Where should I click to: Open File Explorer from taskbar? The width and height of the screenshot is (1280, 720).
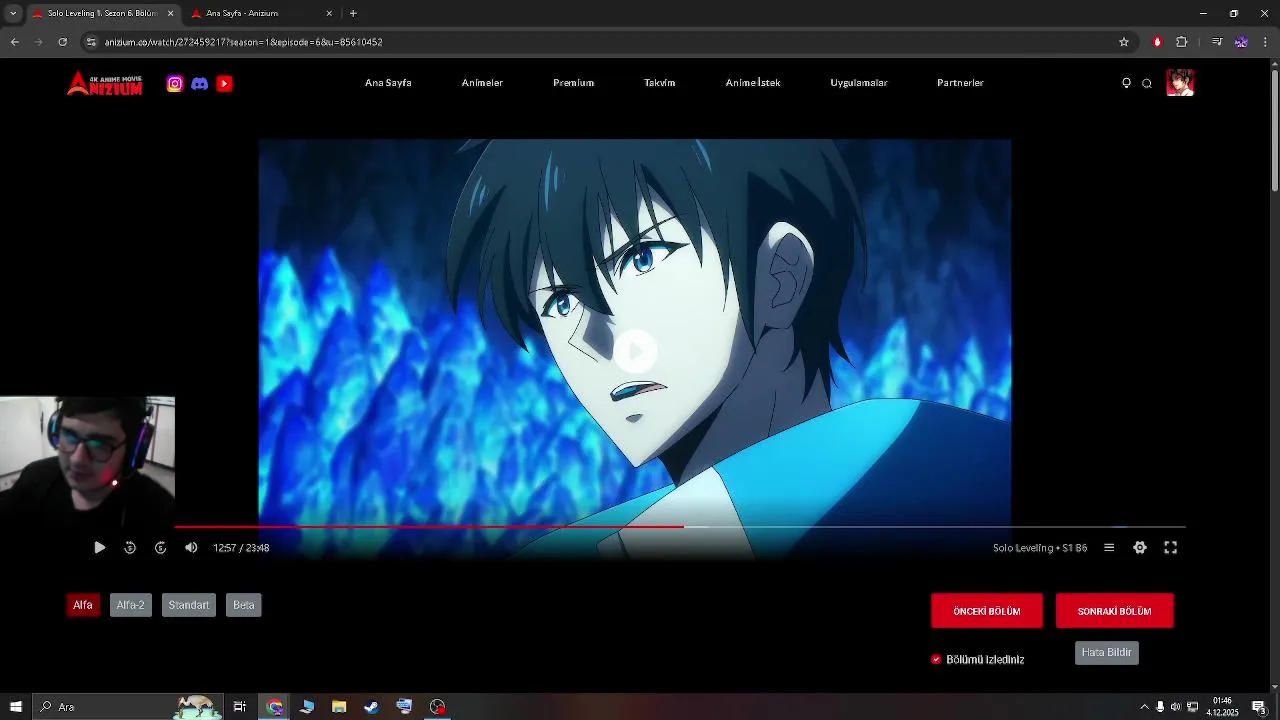[339, 707]
